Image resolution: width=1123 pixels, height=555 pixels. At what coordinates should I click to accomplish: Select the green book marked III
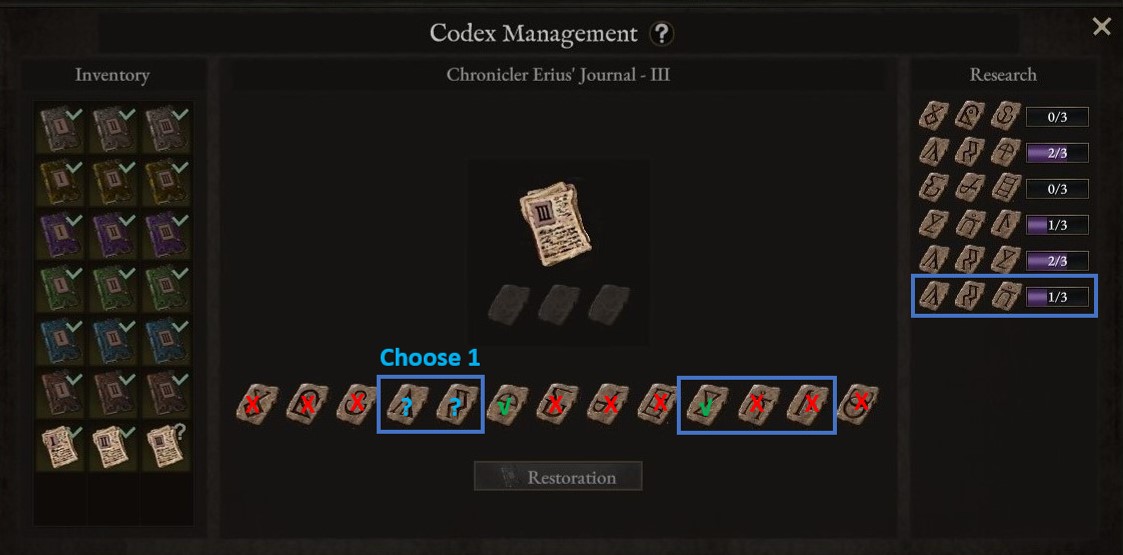166,289
